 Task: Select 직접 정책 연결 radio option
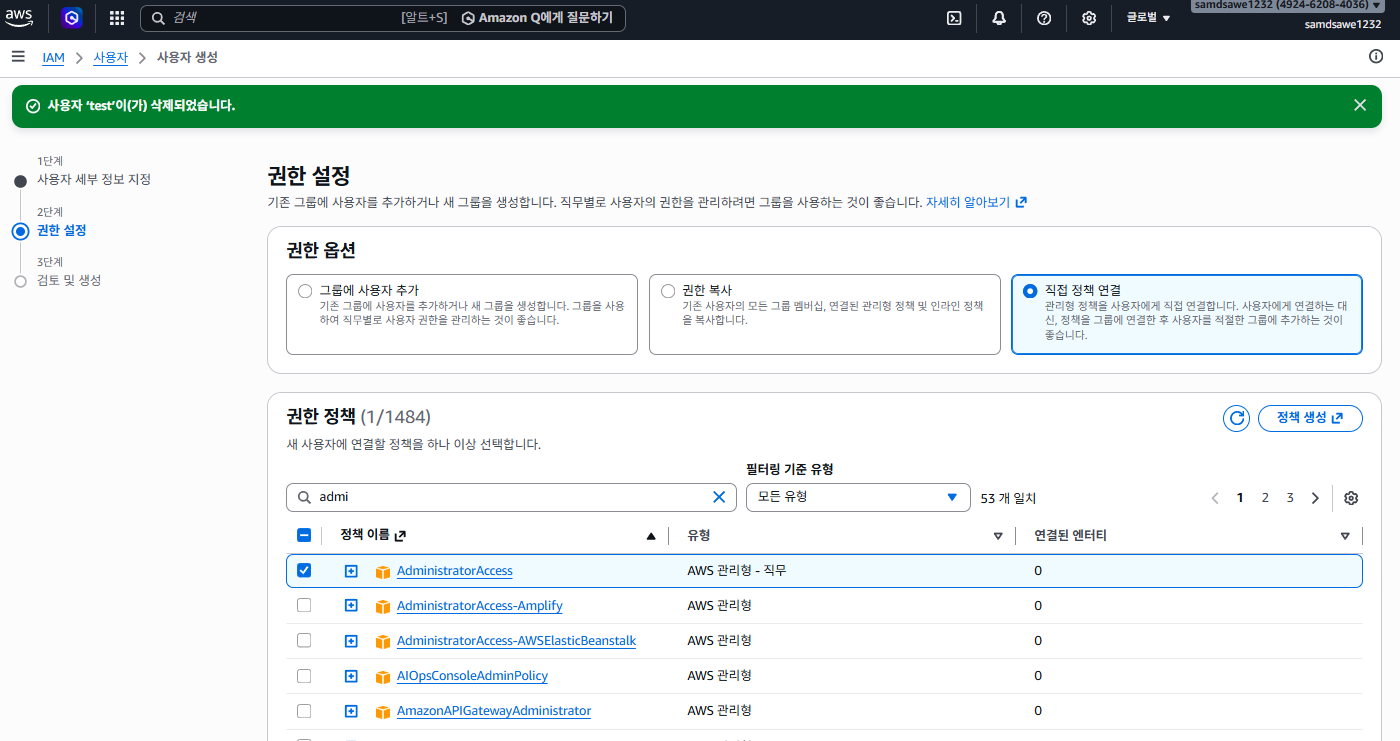click(x=1031, y=291)
